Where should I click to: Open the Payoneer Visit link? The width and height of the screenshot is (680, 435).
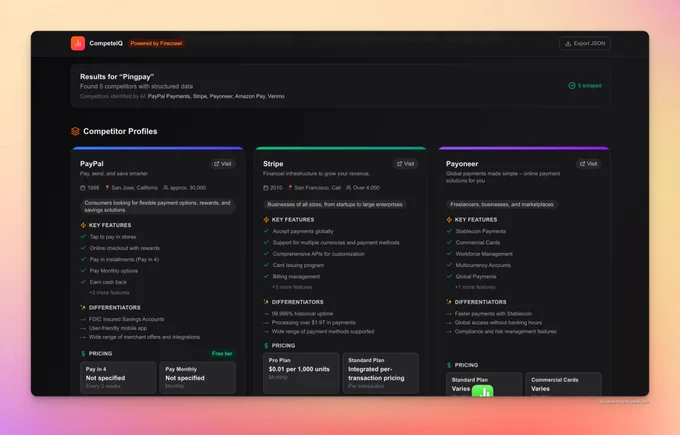[x=589, y=164]
